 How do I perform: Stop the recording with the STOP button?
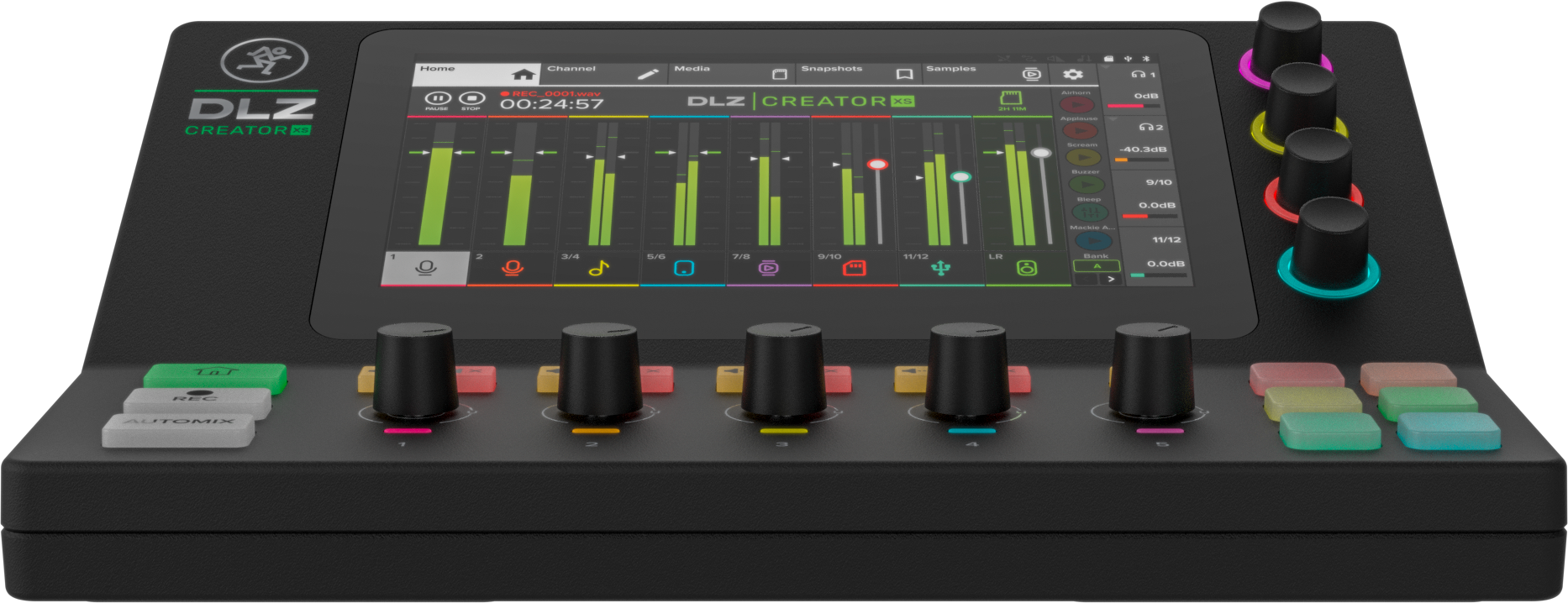[471, 100]
